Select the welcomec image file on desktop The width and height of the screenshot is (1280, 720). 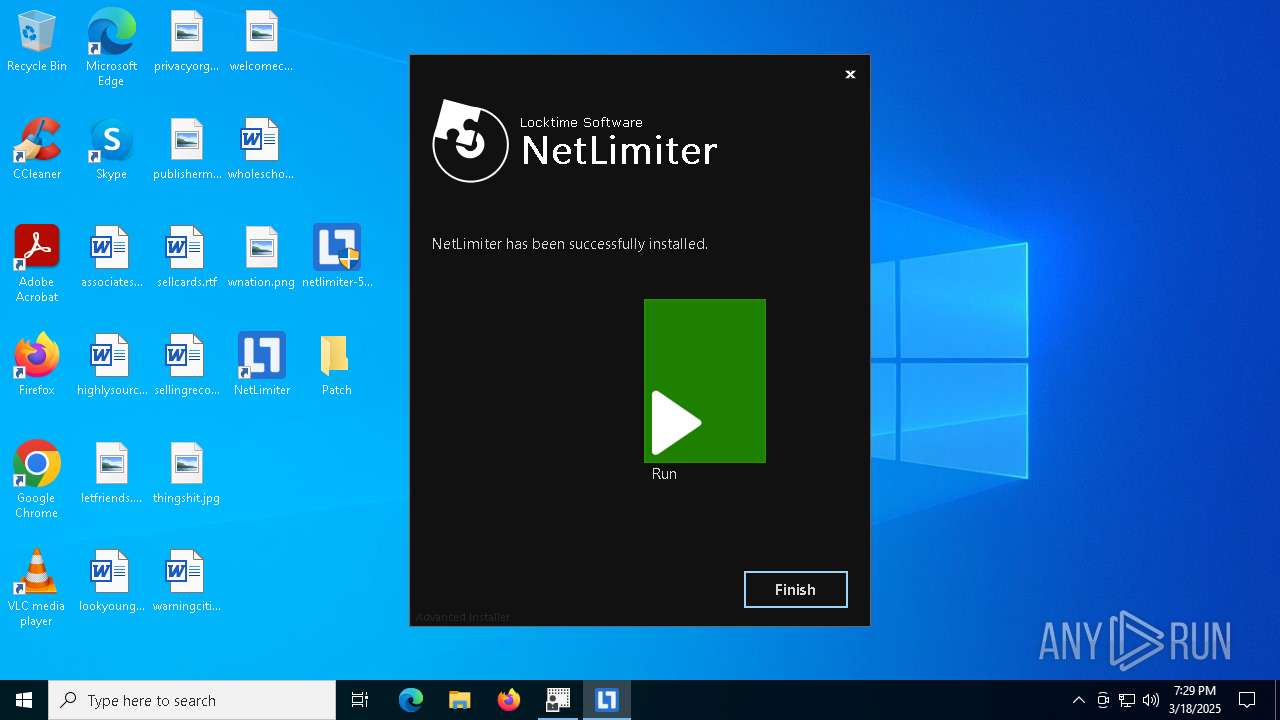click(261, 43)
